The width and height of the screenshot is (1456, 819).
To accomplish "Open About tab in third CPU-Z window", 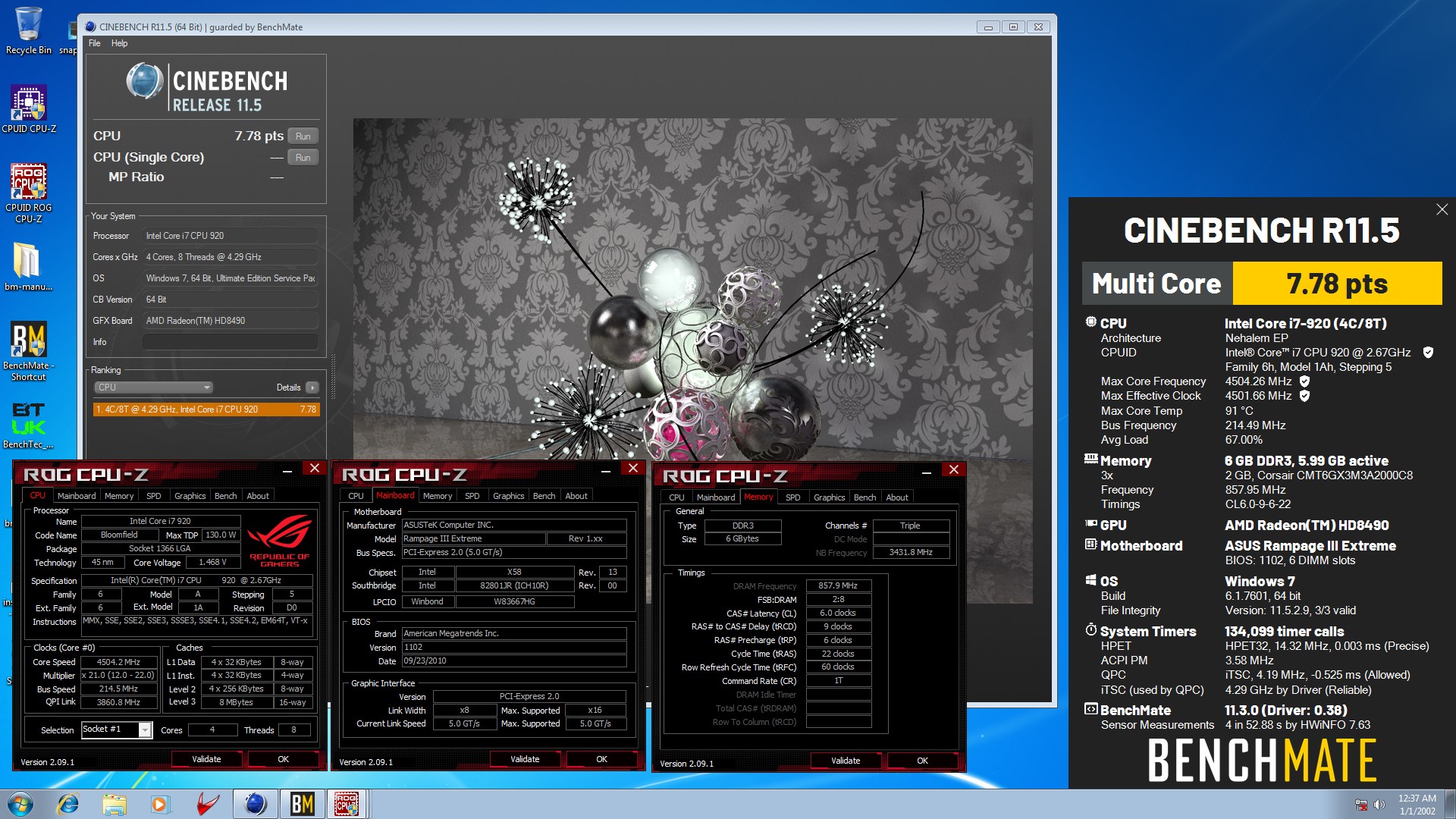I will pyautogui.click(x=897, y=497).
